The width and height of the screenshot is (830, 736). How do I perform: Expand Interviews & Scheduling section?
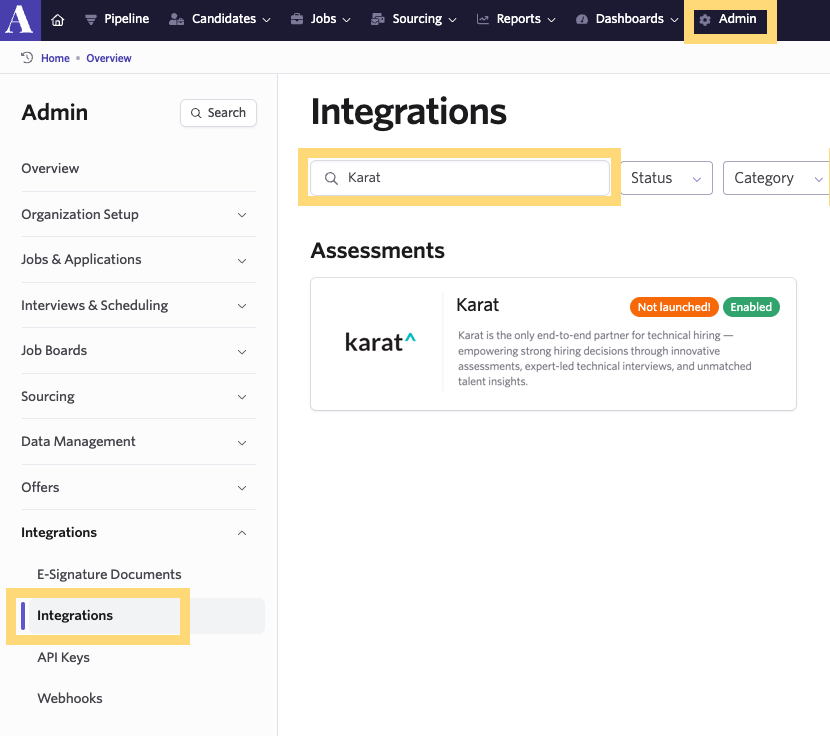(x=138, y=306)
